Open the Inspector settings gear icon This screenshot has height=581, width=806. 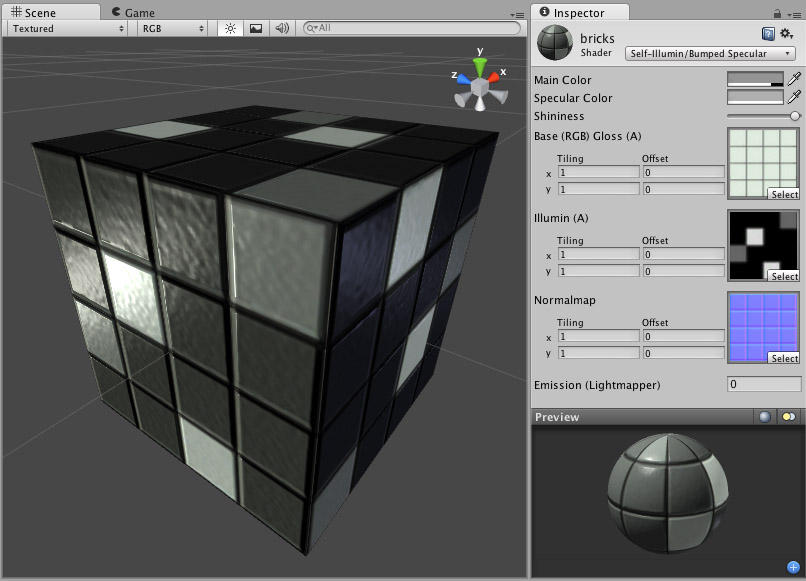click(784, 33)
